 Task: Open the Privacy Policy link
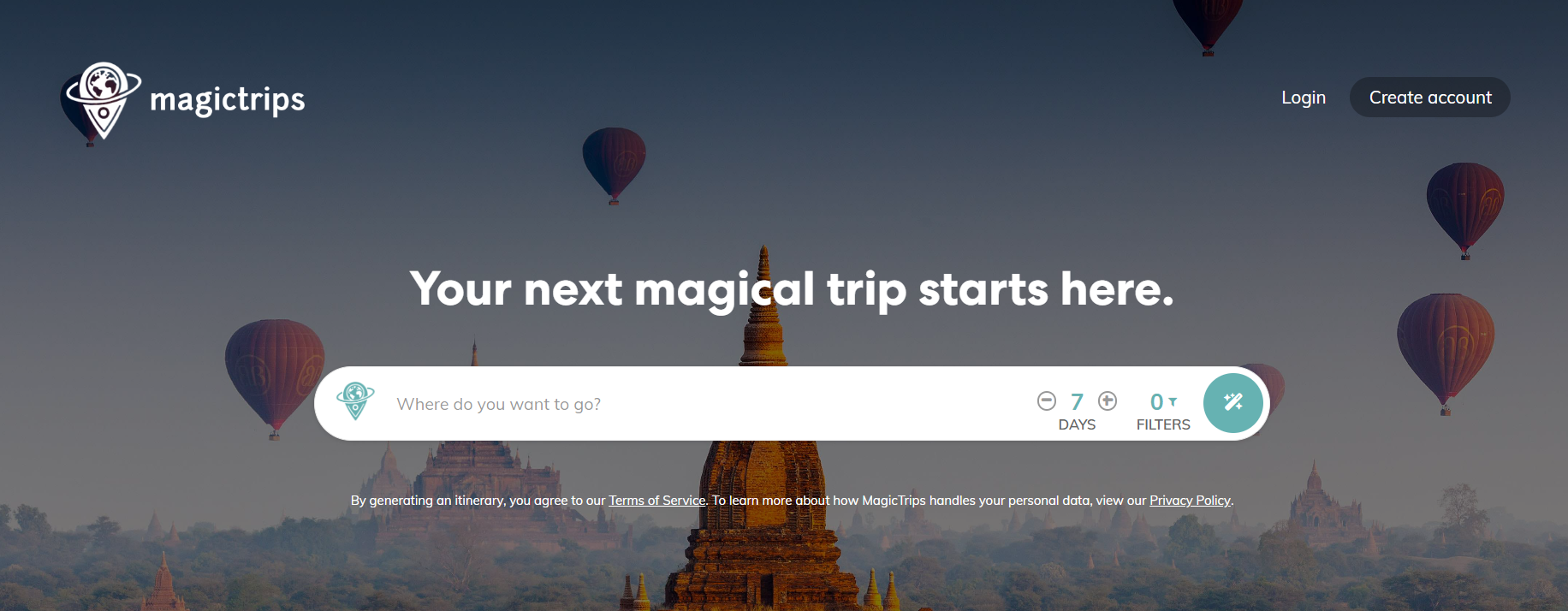1190,501
